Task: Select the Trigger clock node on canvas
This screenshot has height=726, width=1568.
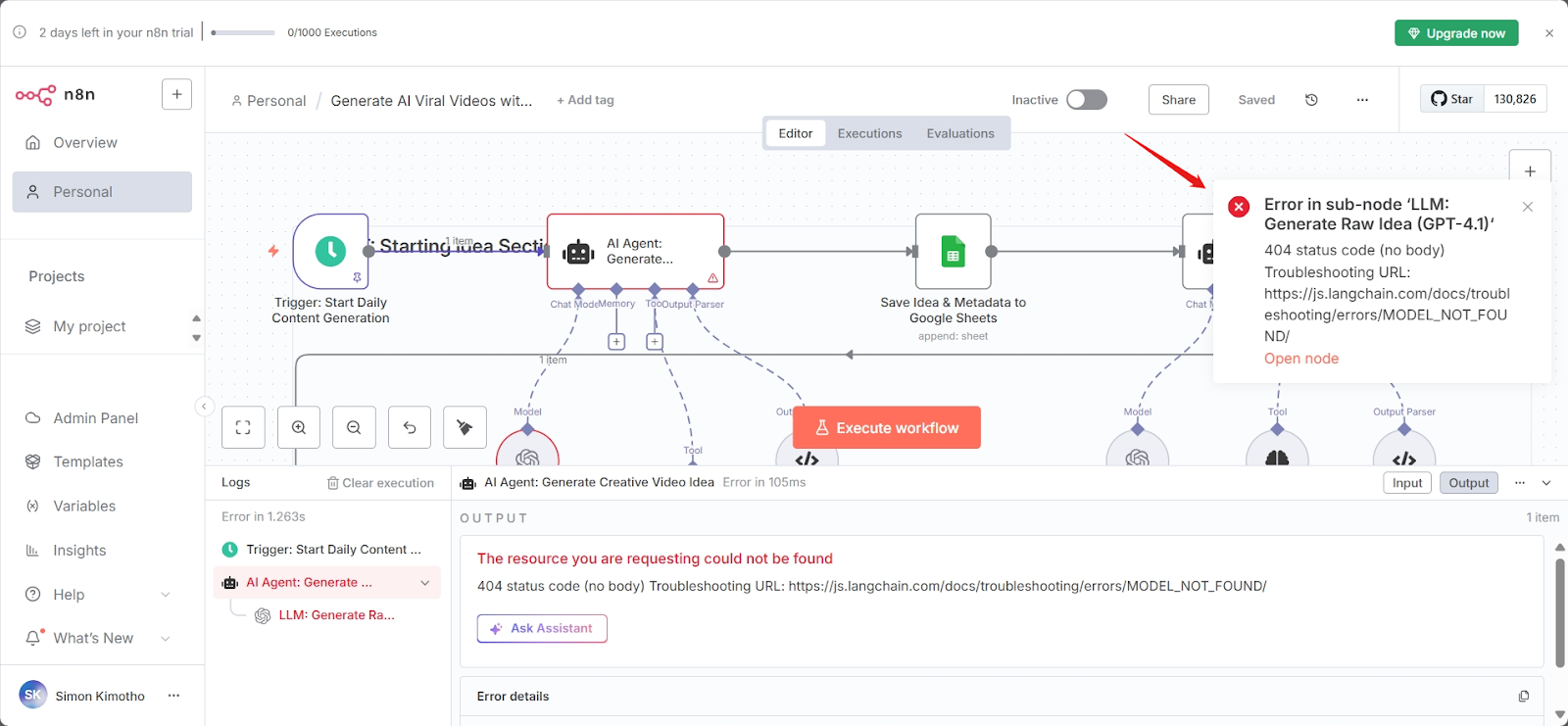Action: (x=330, y=252)
